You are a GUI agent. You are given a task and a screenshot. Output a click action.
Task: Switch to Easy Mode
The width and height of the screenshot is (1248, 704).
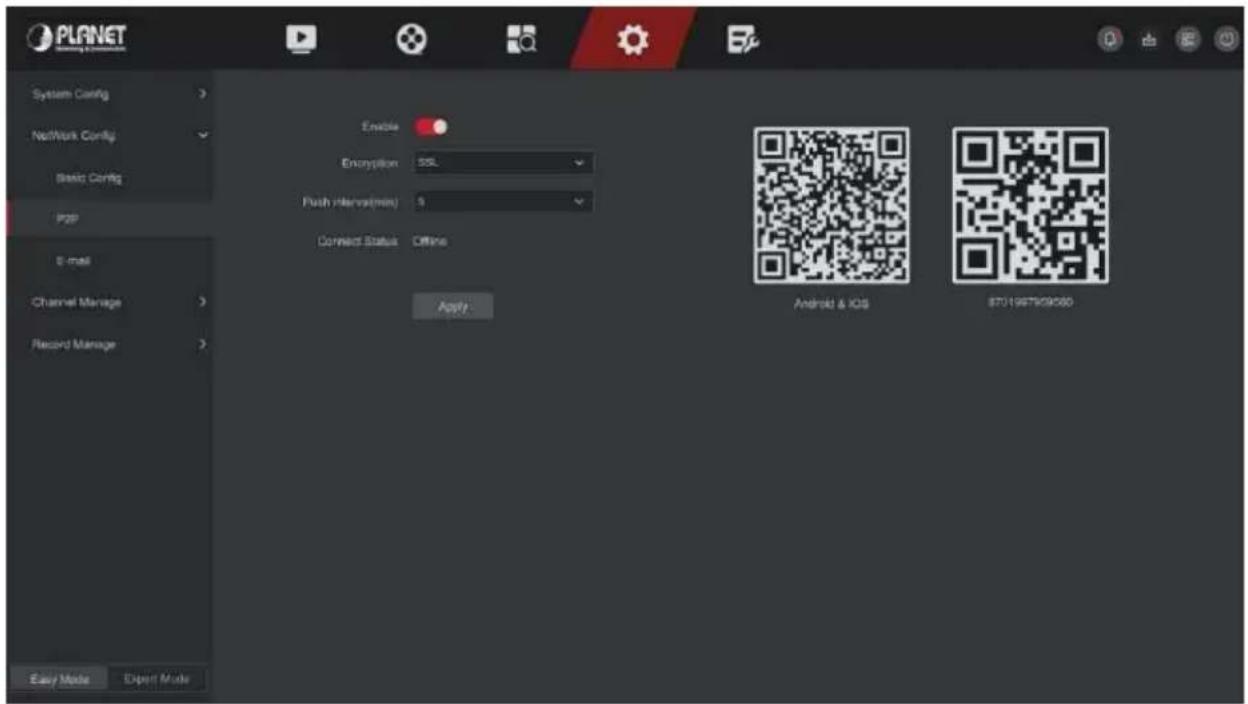(x=59, y=679)
